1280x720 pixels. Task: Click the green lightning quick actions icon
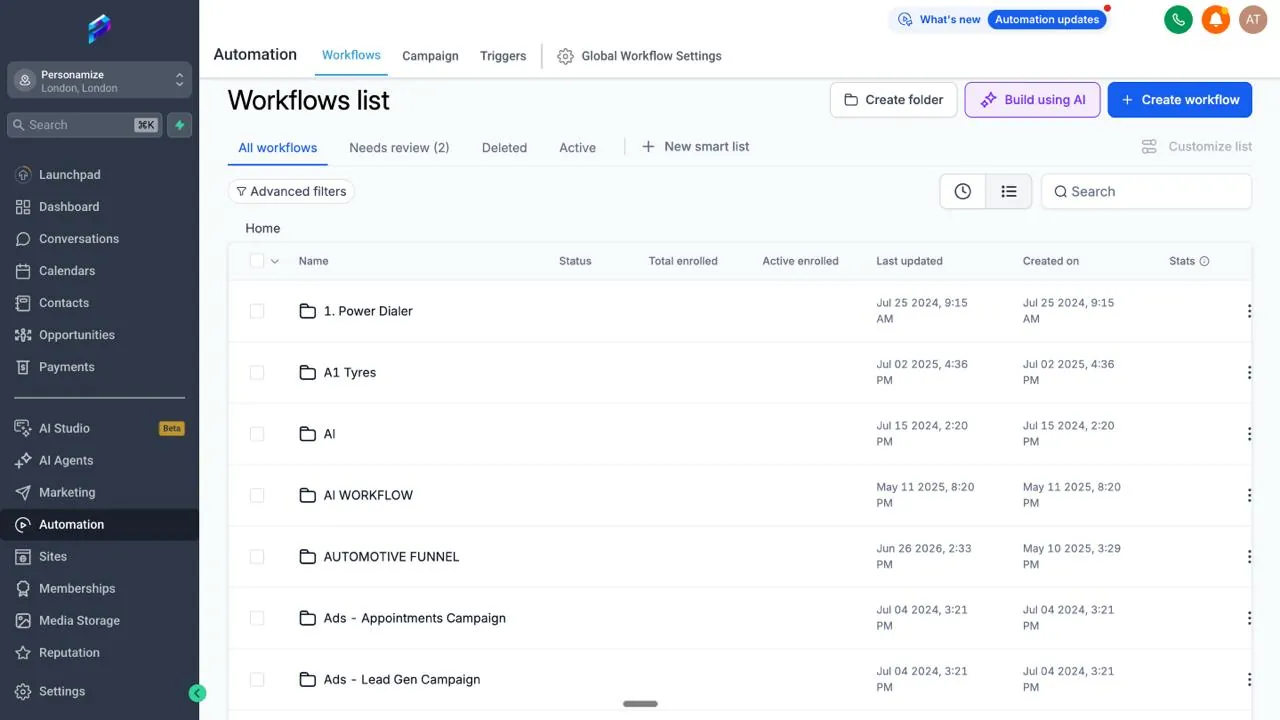point(180,125)
